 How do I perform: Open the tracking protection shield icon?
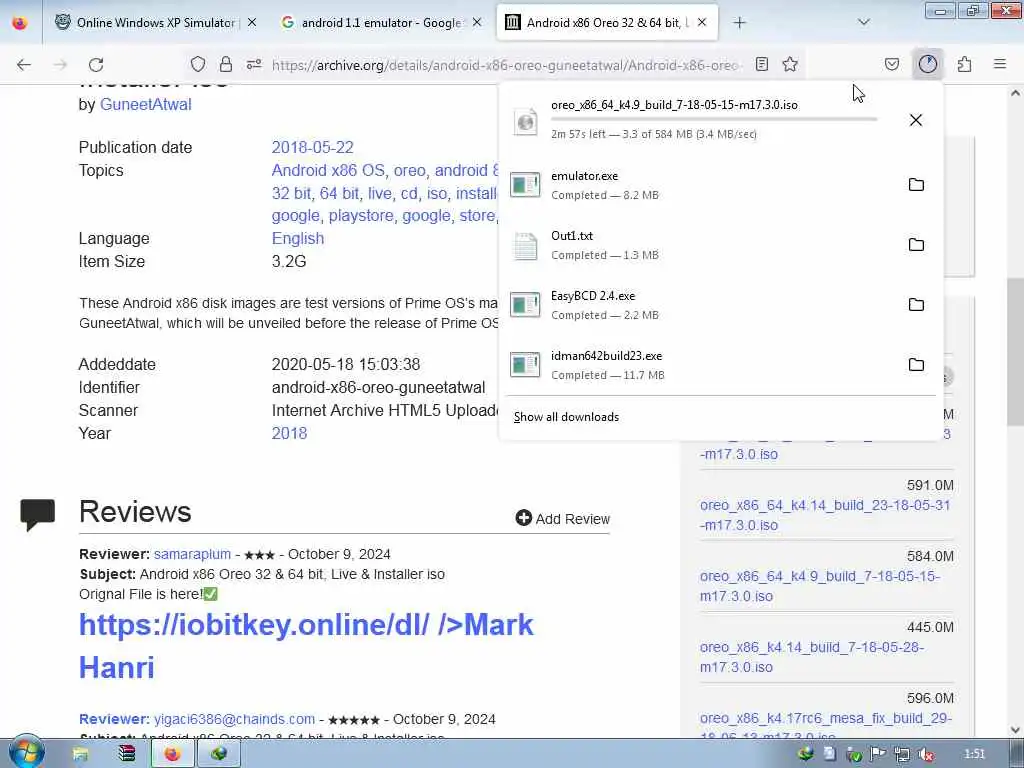click(198, 64)
